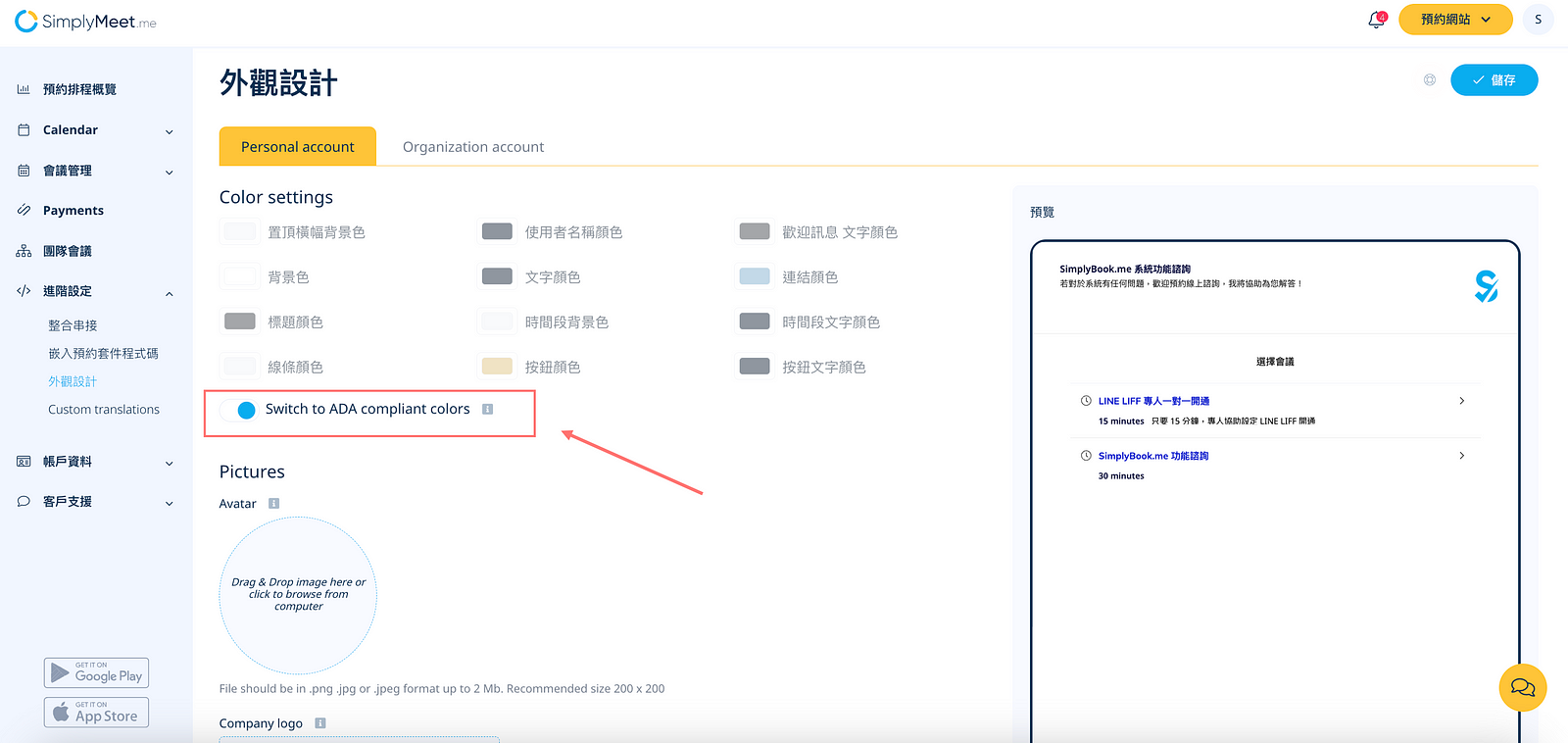
Task: Click the help icon beside 儲存
Action: pos(1430,80)
